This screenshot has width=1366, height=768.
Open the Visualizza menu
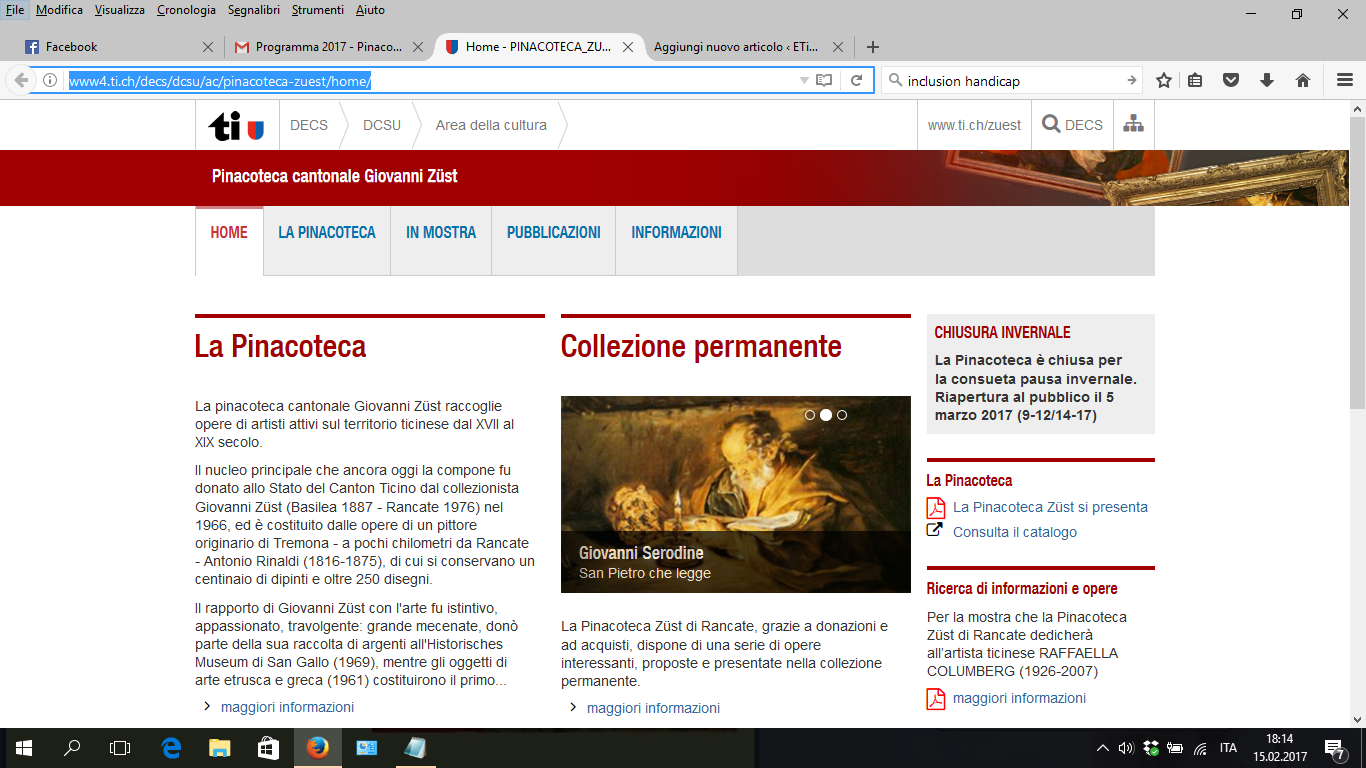pos(120,10)
